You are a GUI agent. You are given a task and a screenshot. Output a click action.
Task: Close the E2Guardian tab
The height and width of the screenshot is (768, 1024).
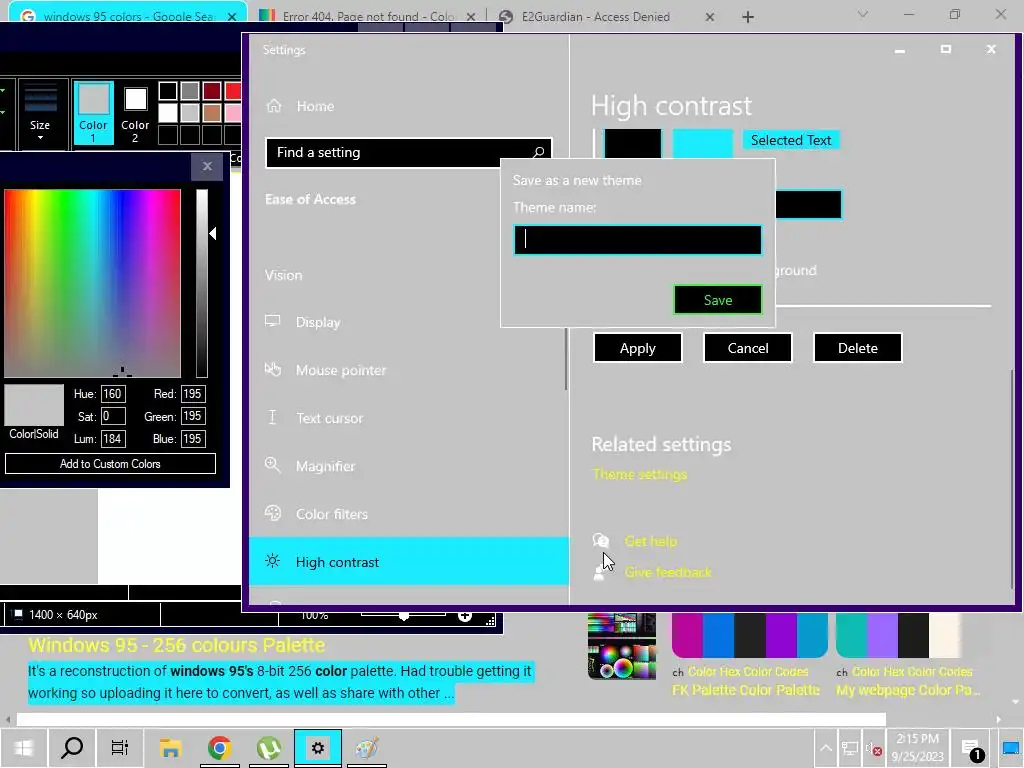tap(710, 17)
